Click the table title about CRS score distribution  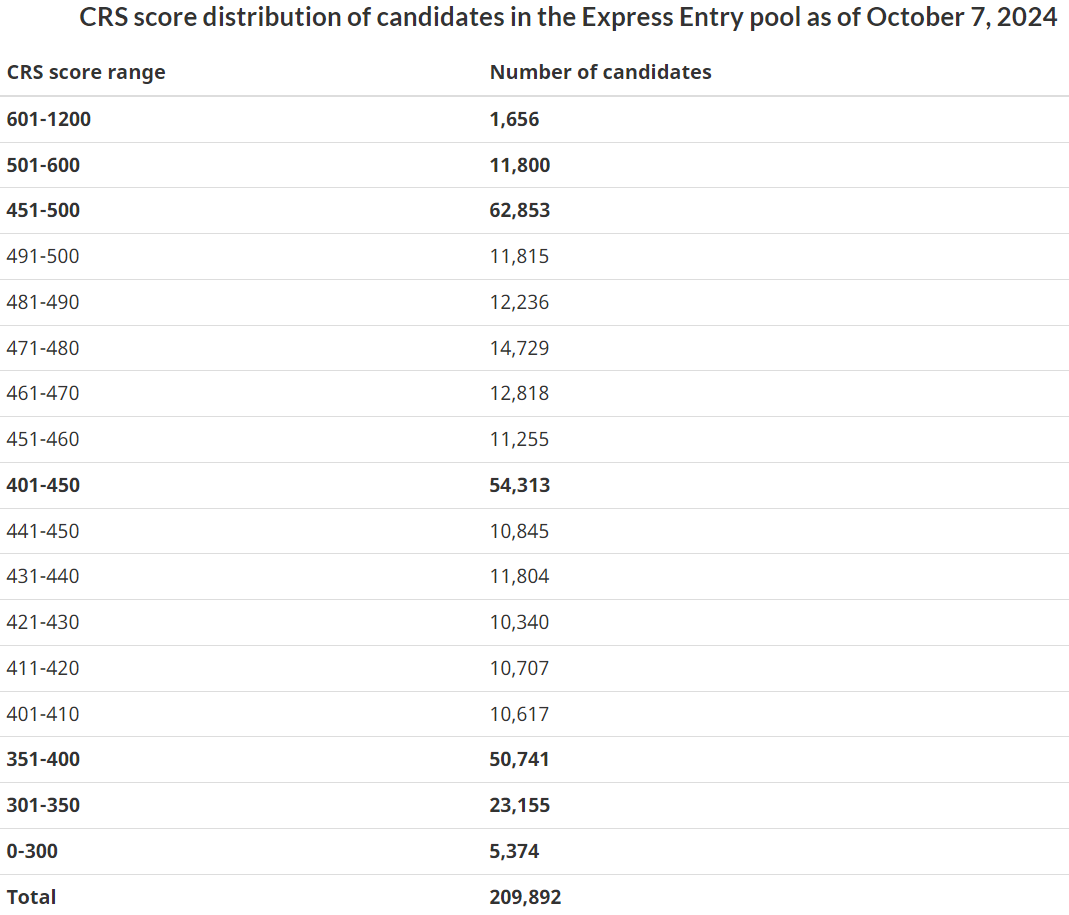pyautogui.click(x=568, y=18)
